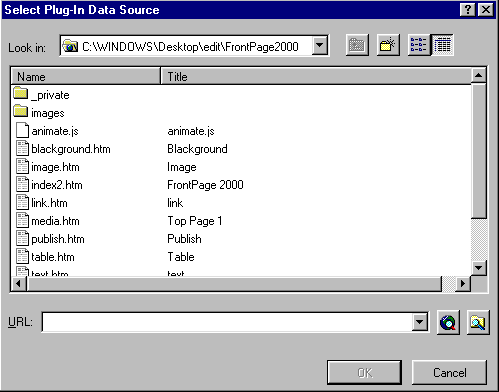Expand the URL dropdown arrow
This screenshot has height=392, width=499.
[x=420, y=322]
